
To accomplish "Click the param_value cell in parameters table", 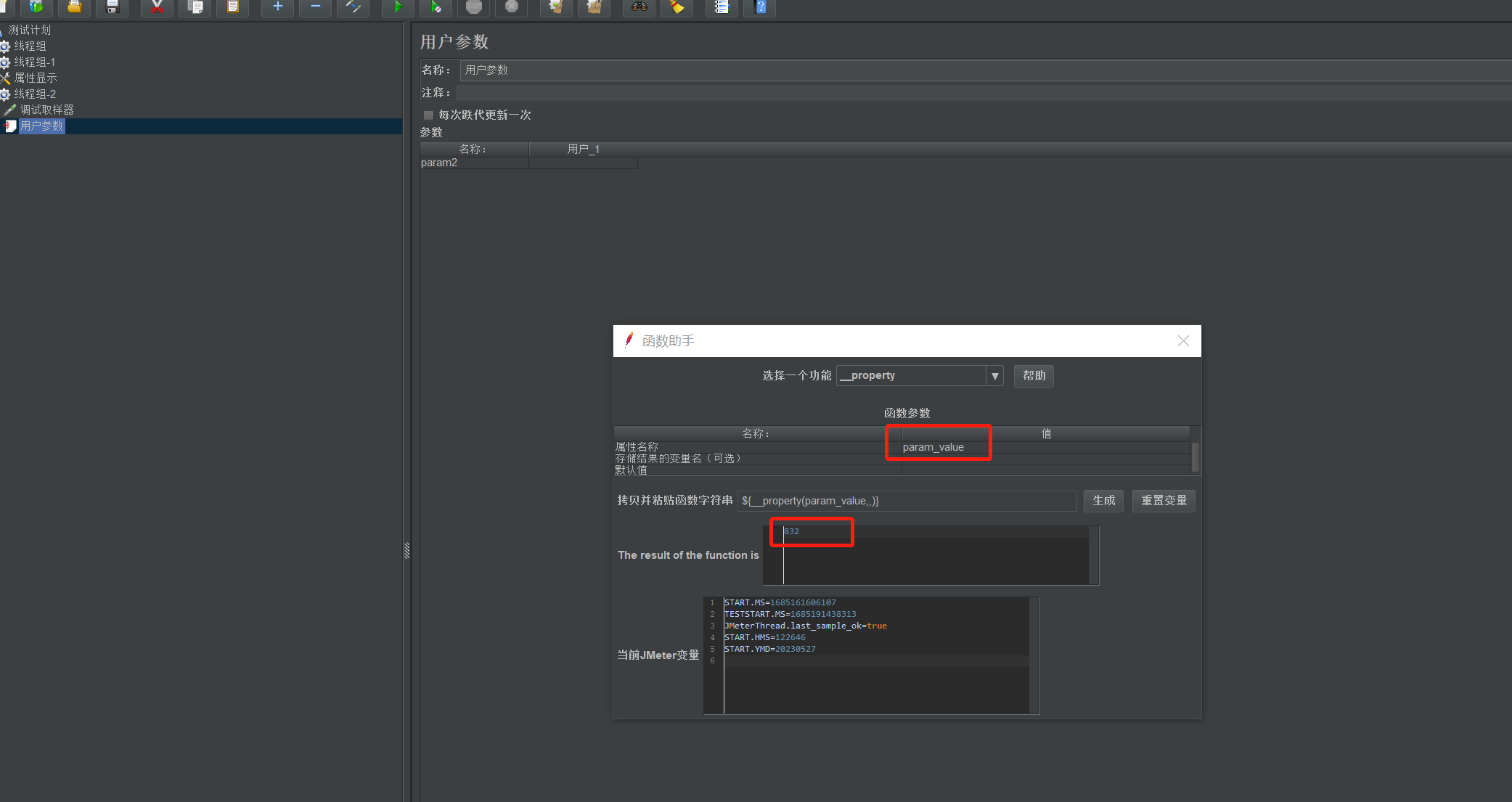I will (933, 447).
